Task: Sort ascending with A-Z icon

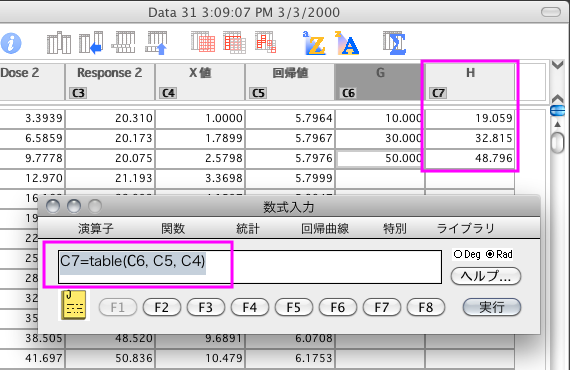Action: click(x=314, y=43)
